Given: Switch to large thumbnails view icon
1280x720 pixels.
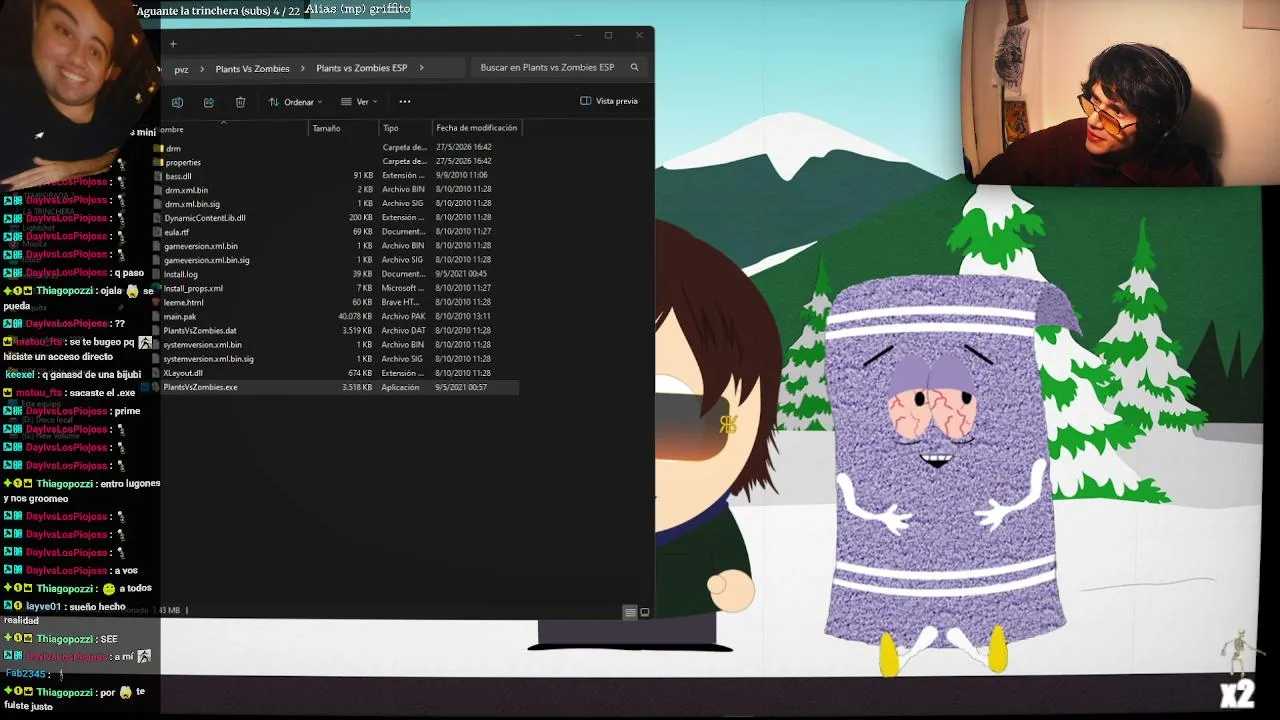Looking at the screenshot, I should click(x=645, y=612).
